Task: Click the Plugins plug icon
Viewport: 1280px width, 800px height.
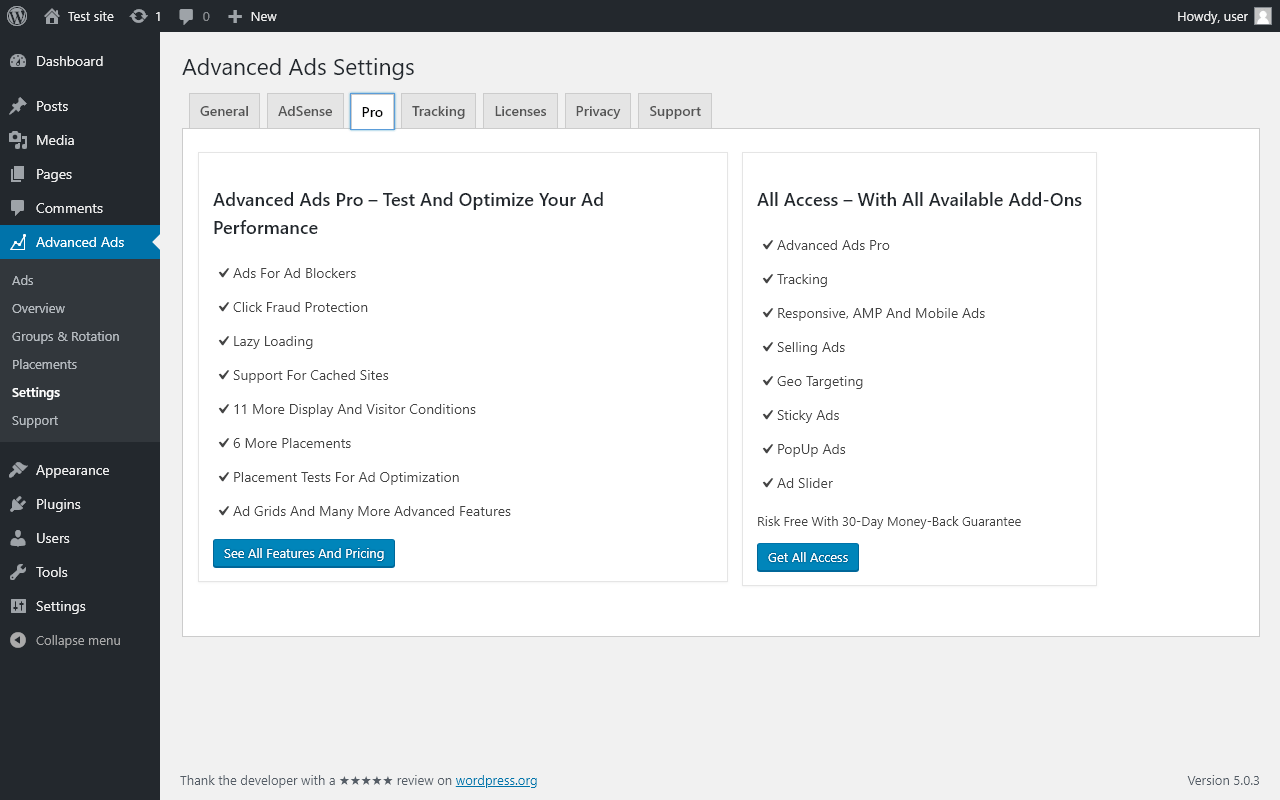Action: pyautogui.click(x=18, y=504)
